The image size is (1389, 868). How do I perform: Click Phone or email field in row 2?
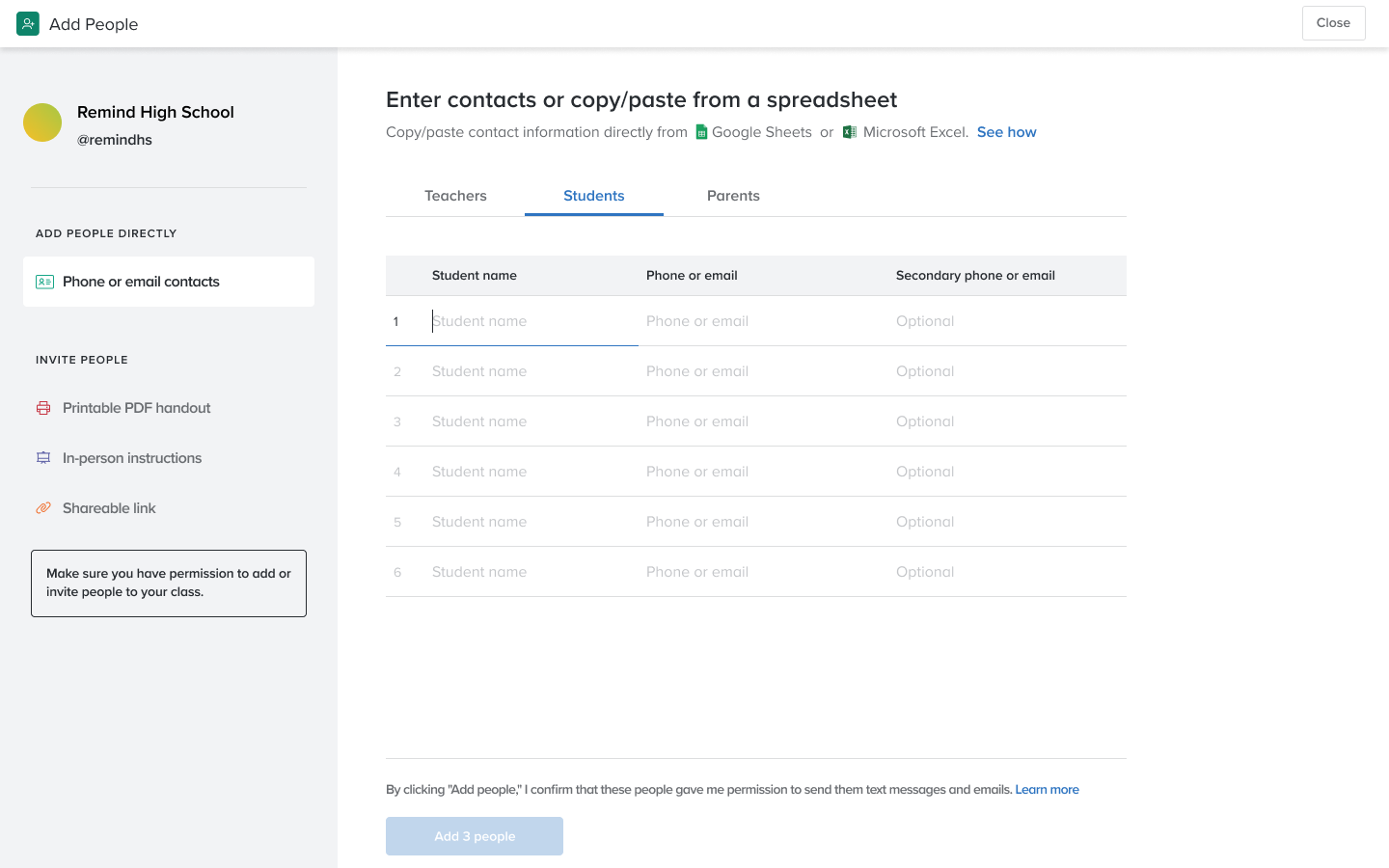pos(763,371)
